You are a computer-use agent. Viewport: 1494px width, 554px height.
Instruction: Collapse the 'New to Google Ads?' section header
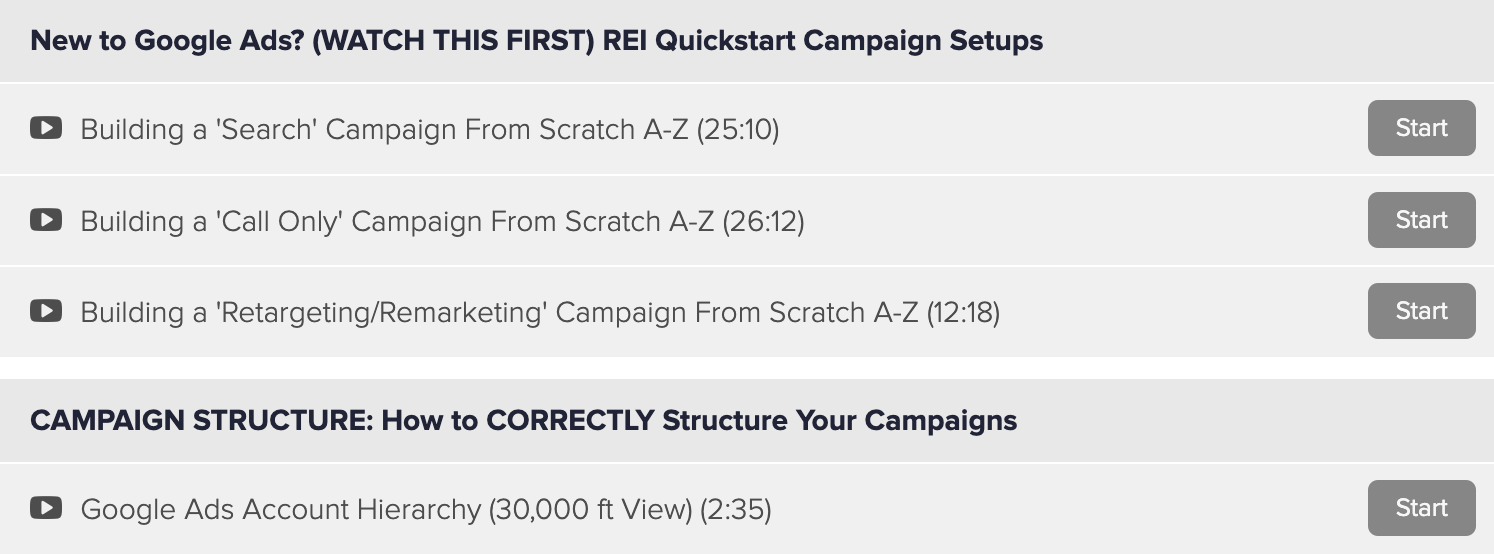click(x=747, y=41)
